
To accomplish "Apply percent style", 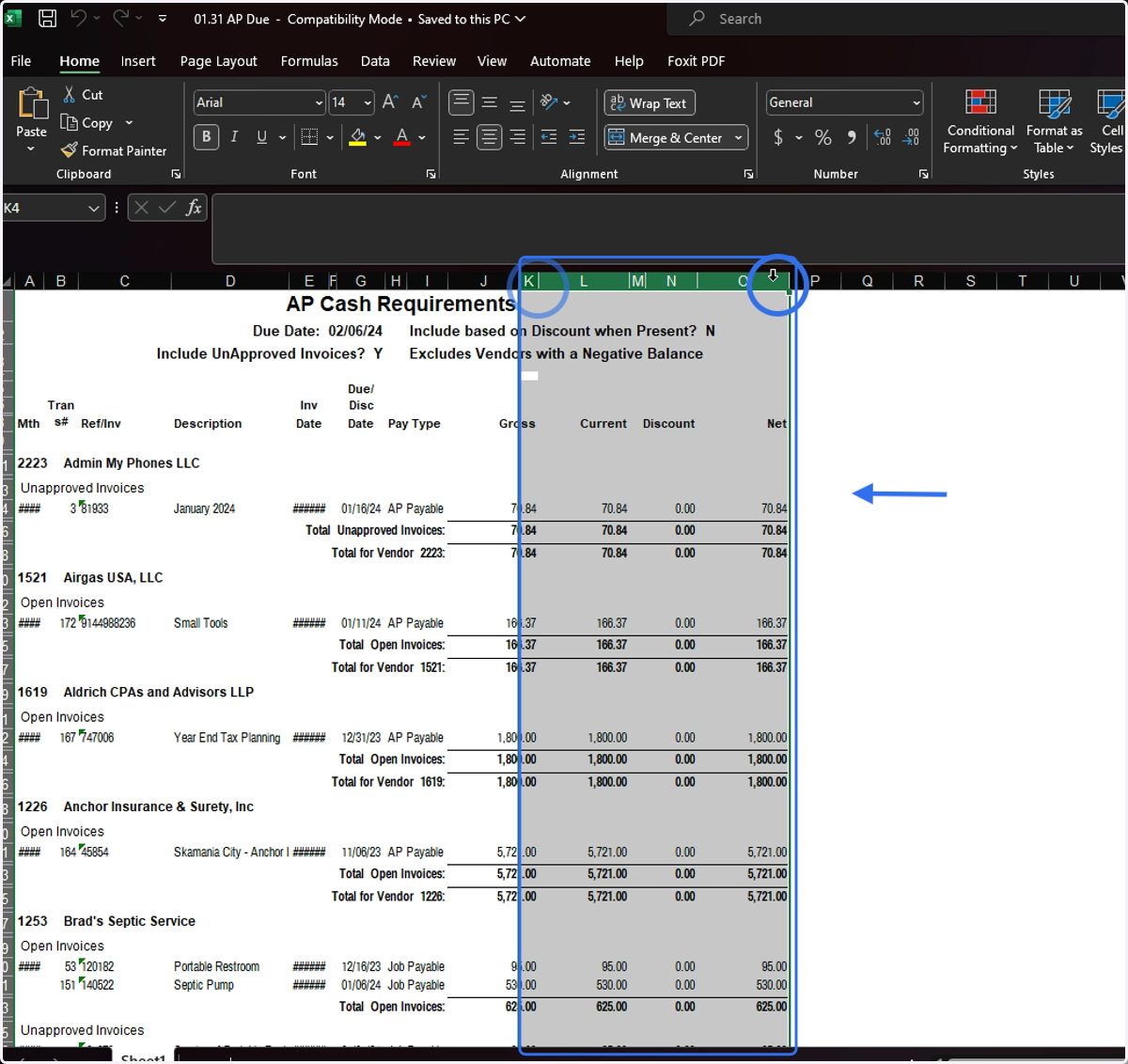I will coord(823,137).
